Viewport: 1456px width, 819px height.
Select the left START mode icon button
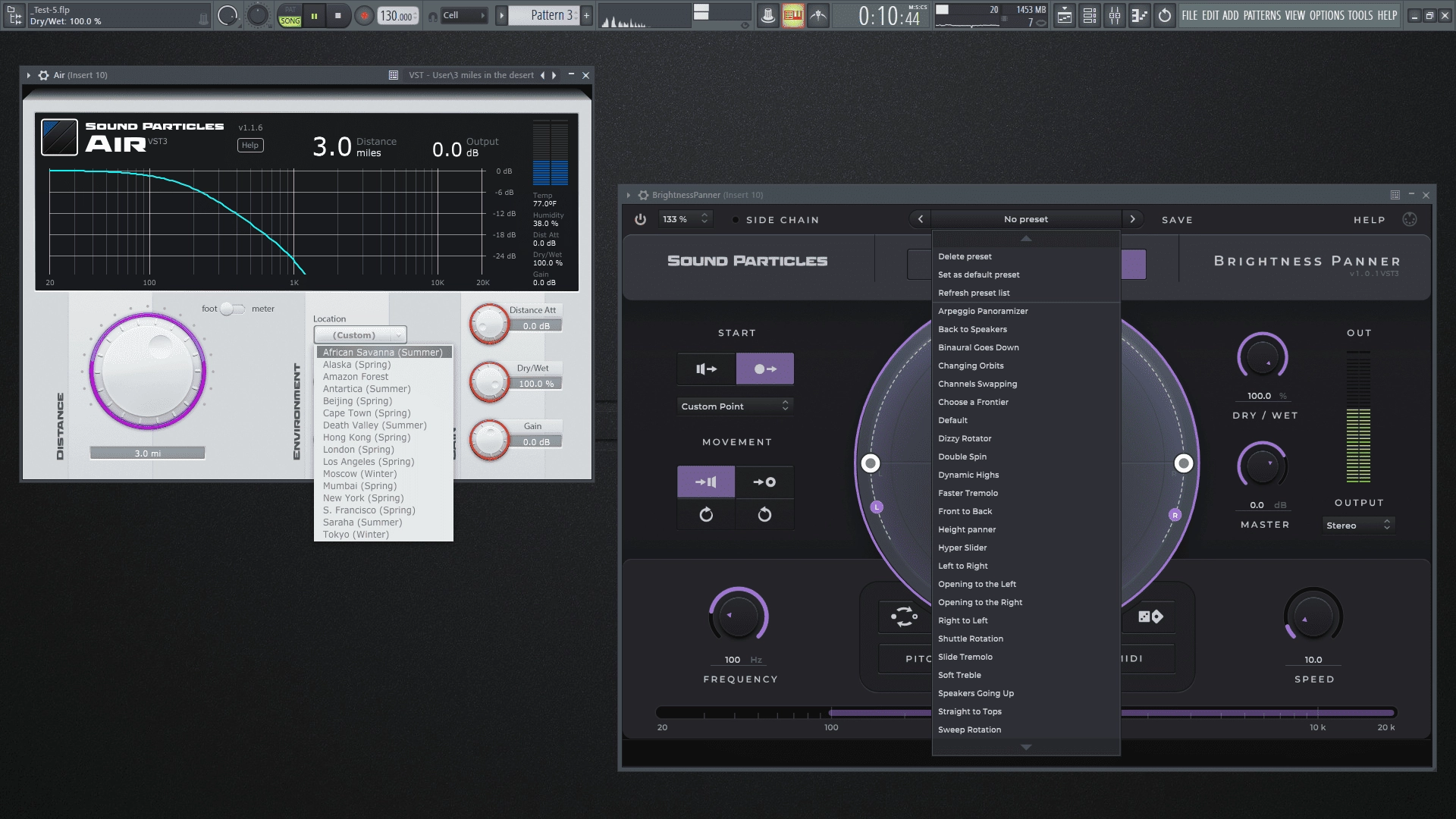706,369
